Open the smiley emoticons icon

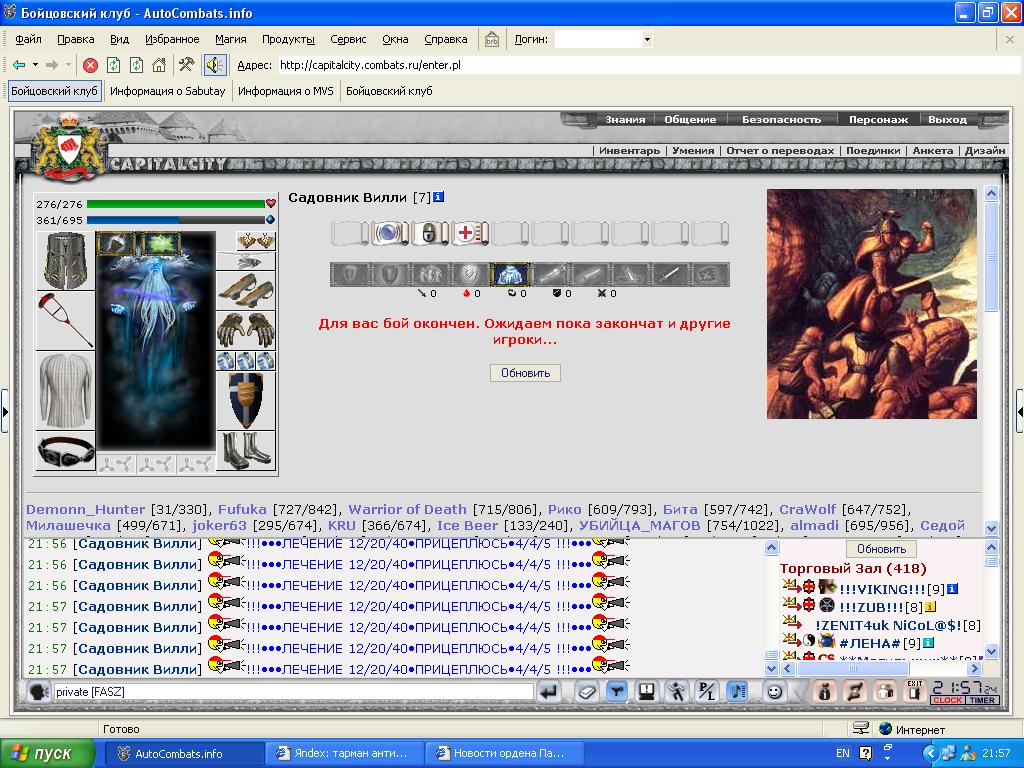coord(775,692)
